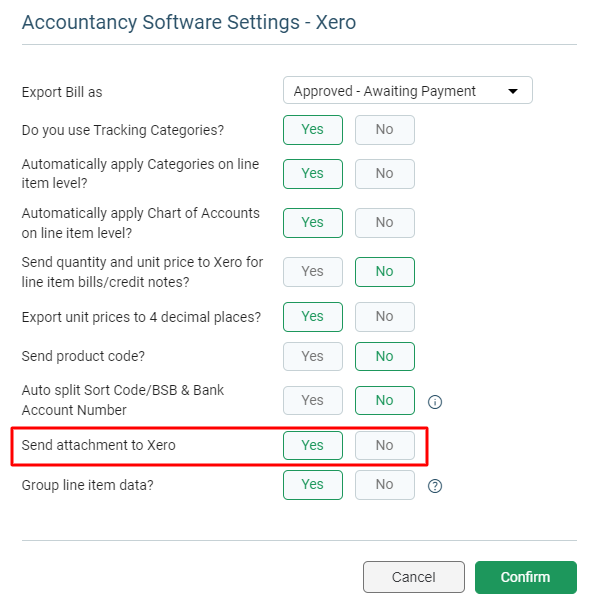Select Yes for Send attachment to Xero
The width and height of the screenshot is (603, 607).
point(313,445)
